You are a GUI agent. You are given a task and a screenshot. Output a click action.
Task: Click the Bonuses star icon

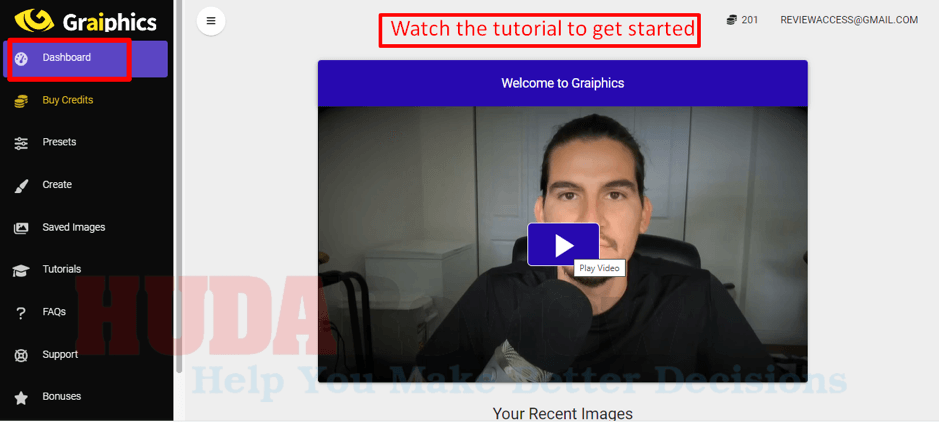(x=21, y=397)
